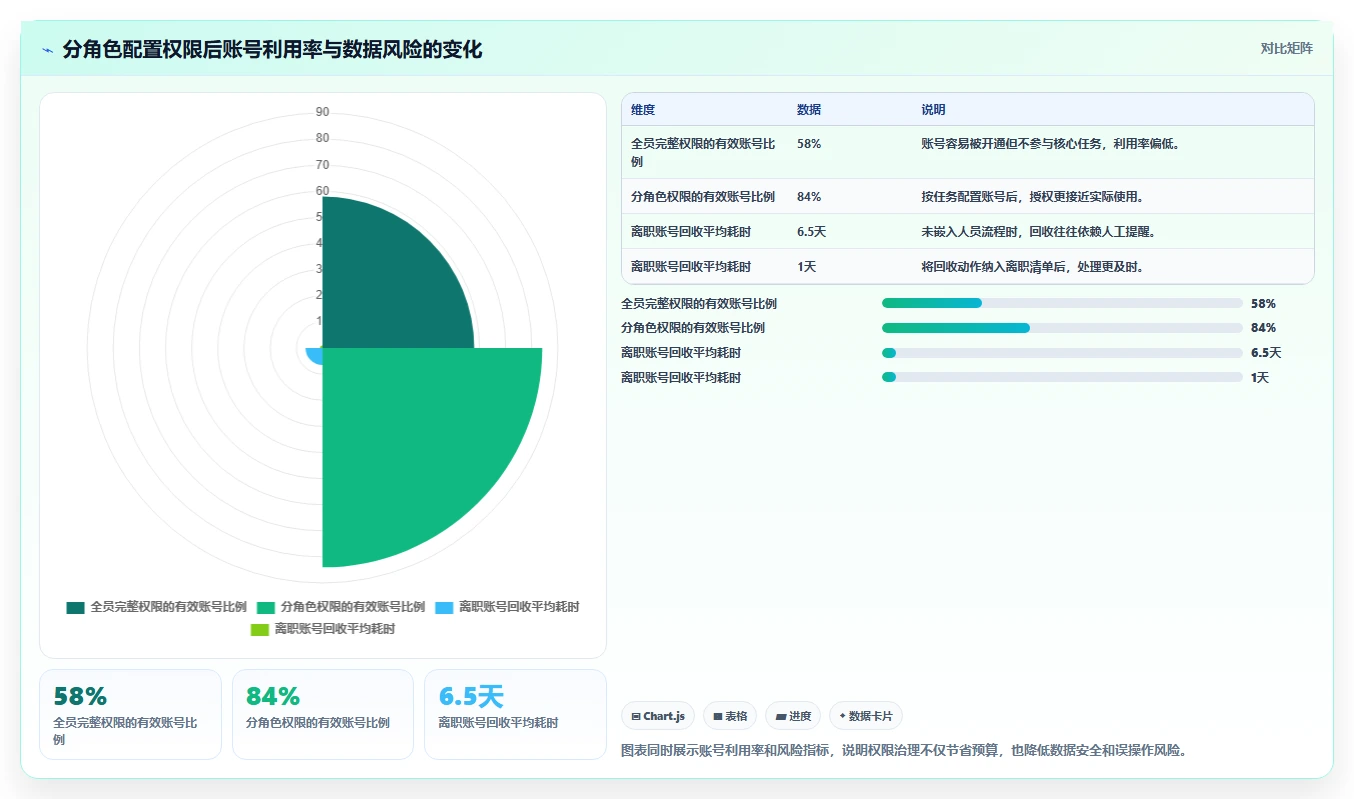This screenshot has height=799, width=1354.
Task: Click the lightning icon beside the dashboard title
Action: click(x=47, y=50)
